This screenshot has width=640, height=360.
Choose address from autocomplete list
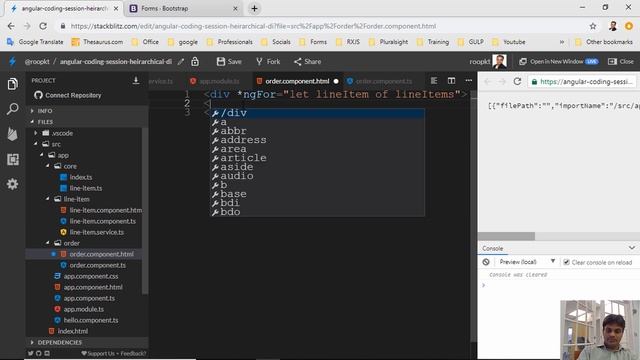tap(317, 140)
